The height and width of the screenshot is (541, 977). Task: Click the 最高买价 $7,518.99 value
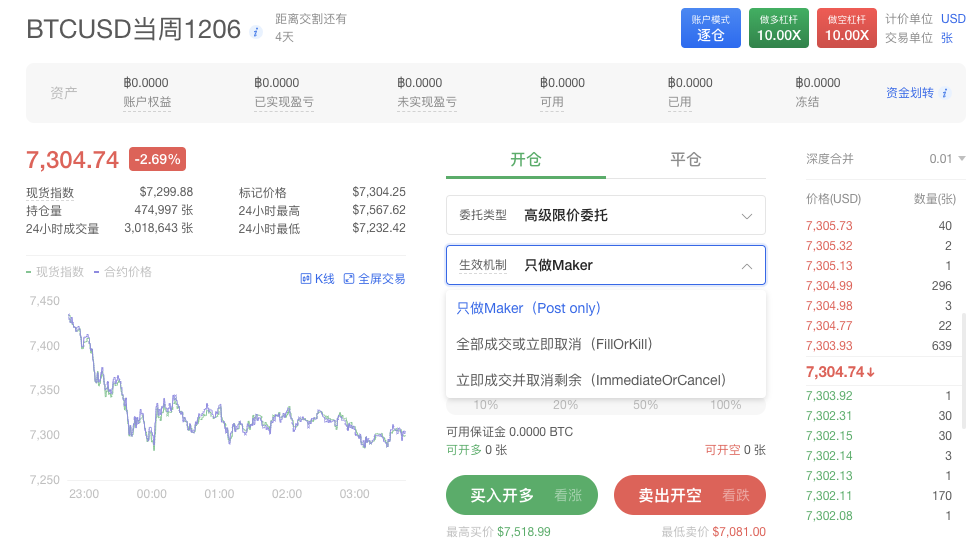point(524,532)
